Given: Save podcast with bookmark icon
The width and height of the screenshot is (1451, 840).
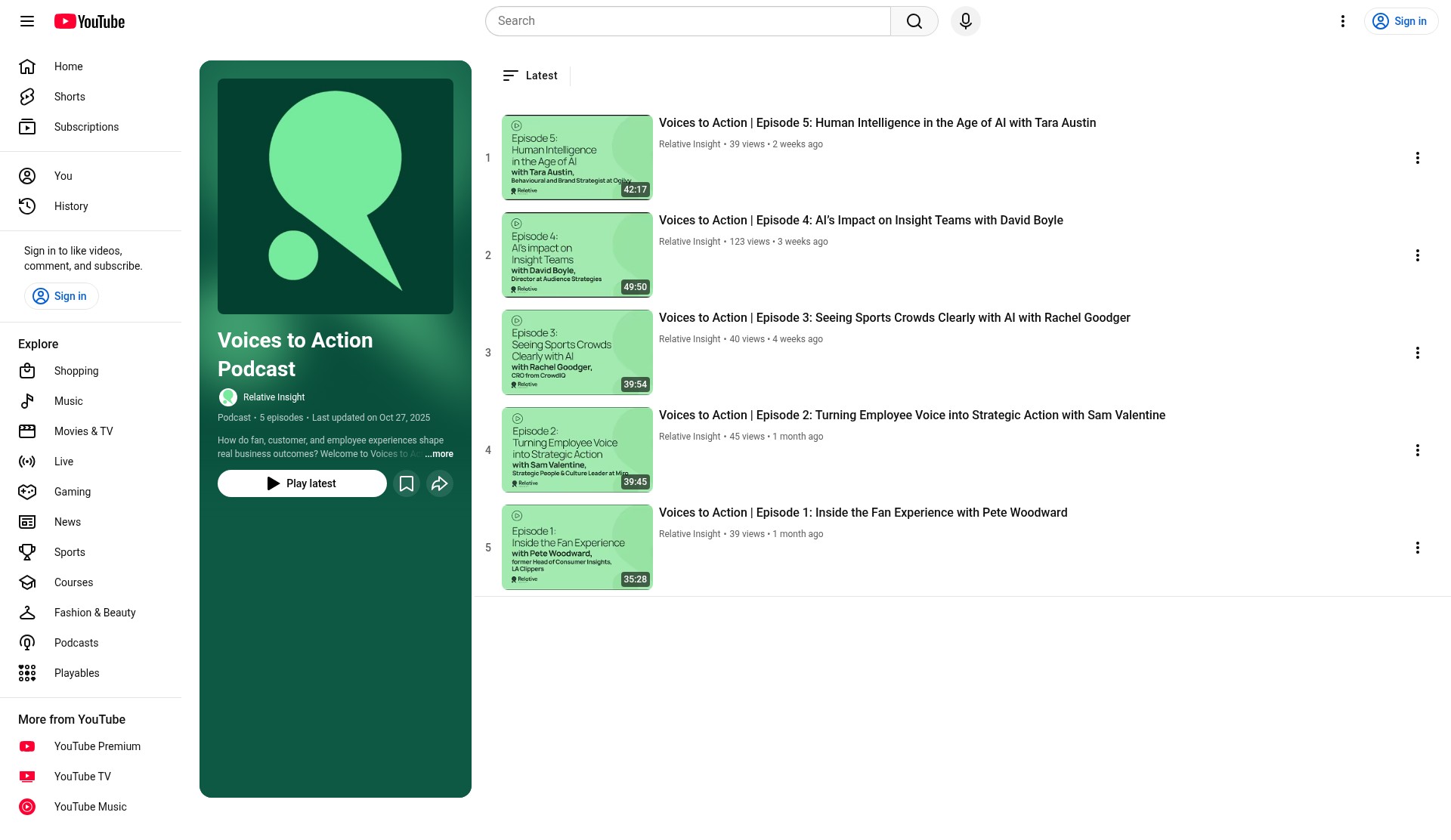Looking at the screenshot, I should [407, 483].
